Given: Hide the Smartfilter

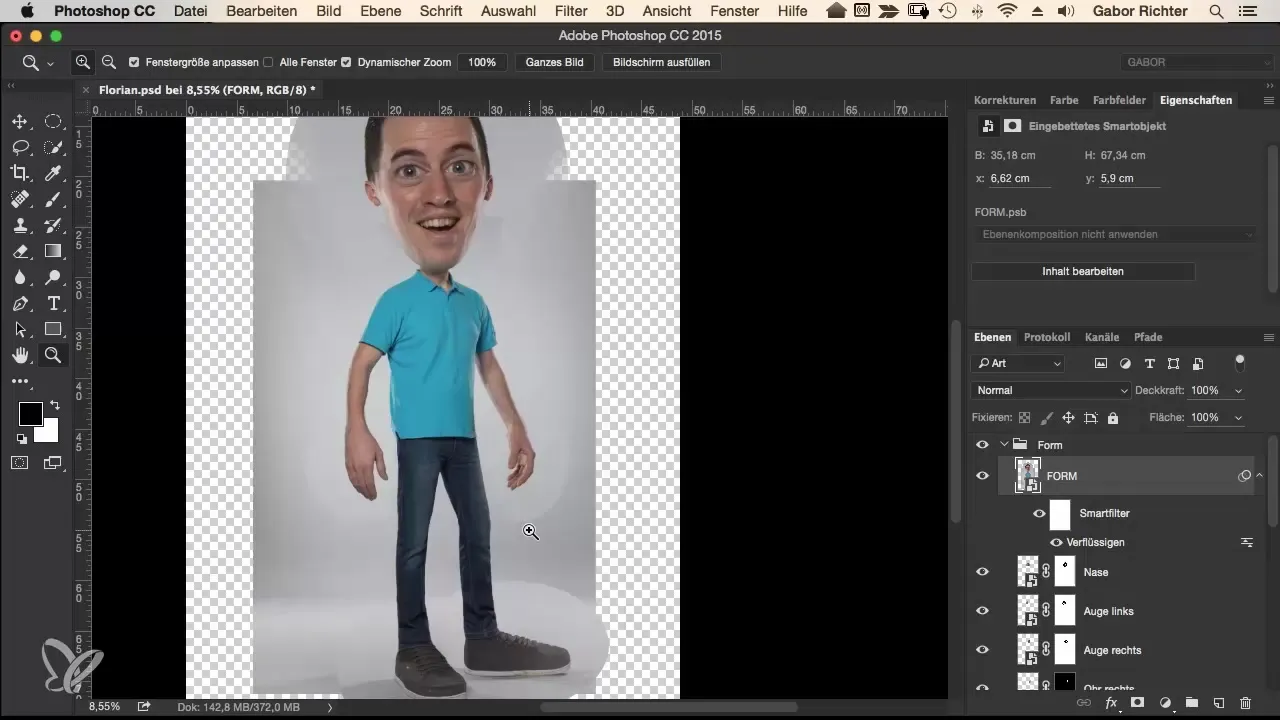Looking at the screenshot, I should coord(1039,514).
